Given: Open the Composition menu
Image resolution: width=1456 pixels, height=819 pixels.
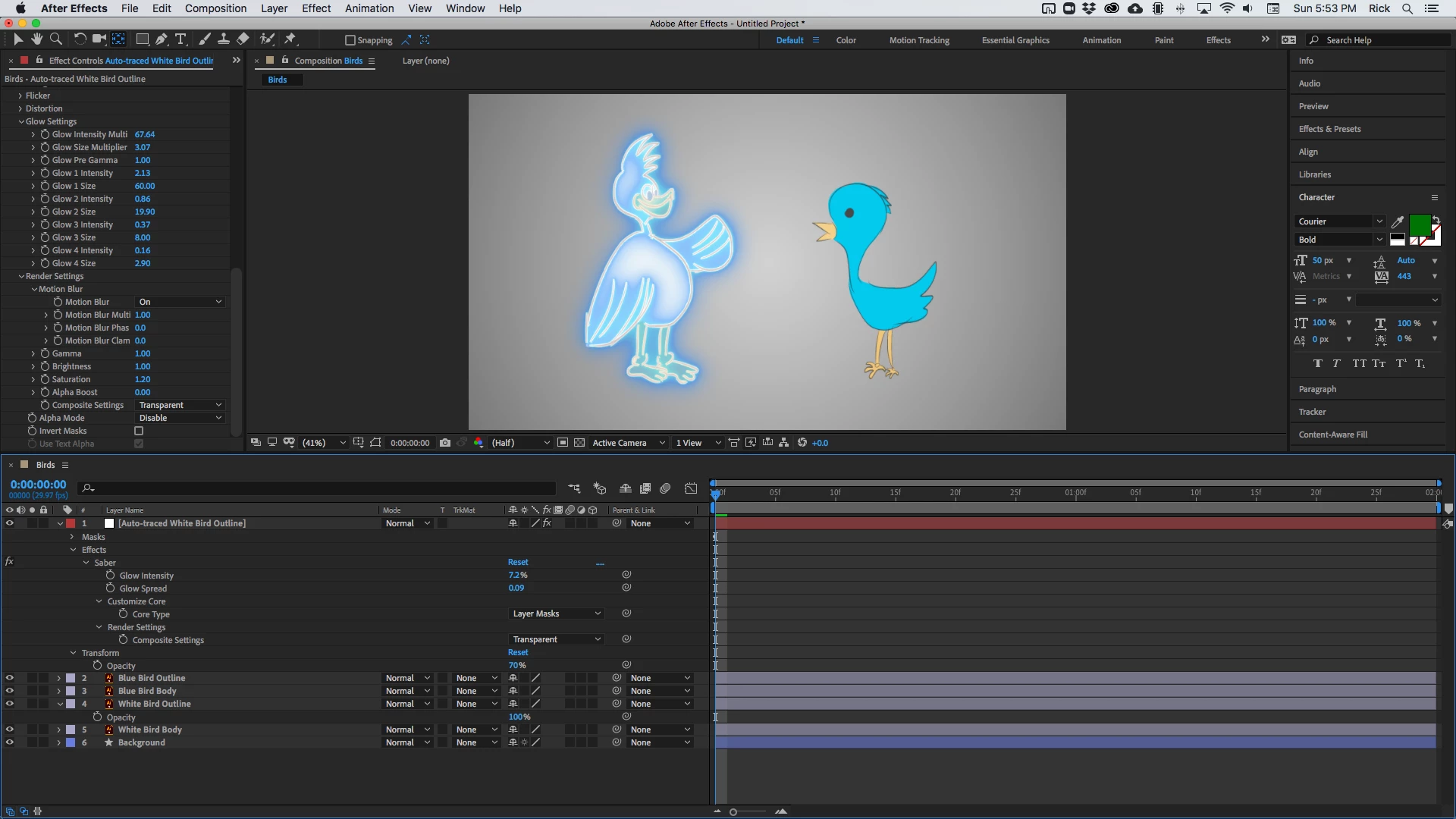Looking at the screenshot, I should [x=215, y=8].
